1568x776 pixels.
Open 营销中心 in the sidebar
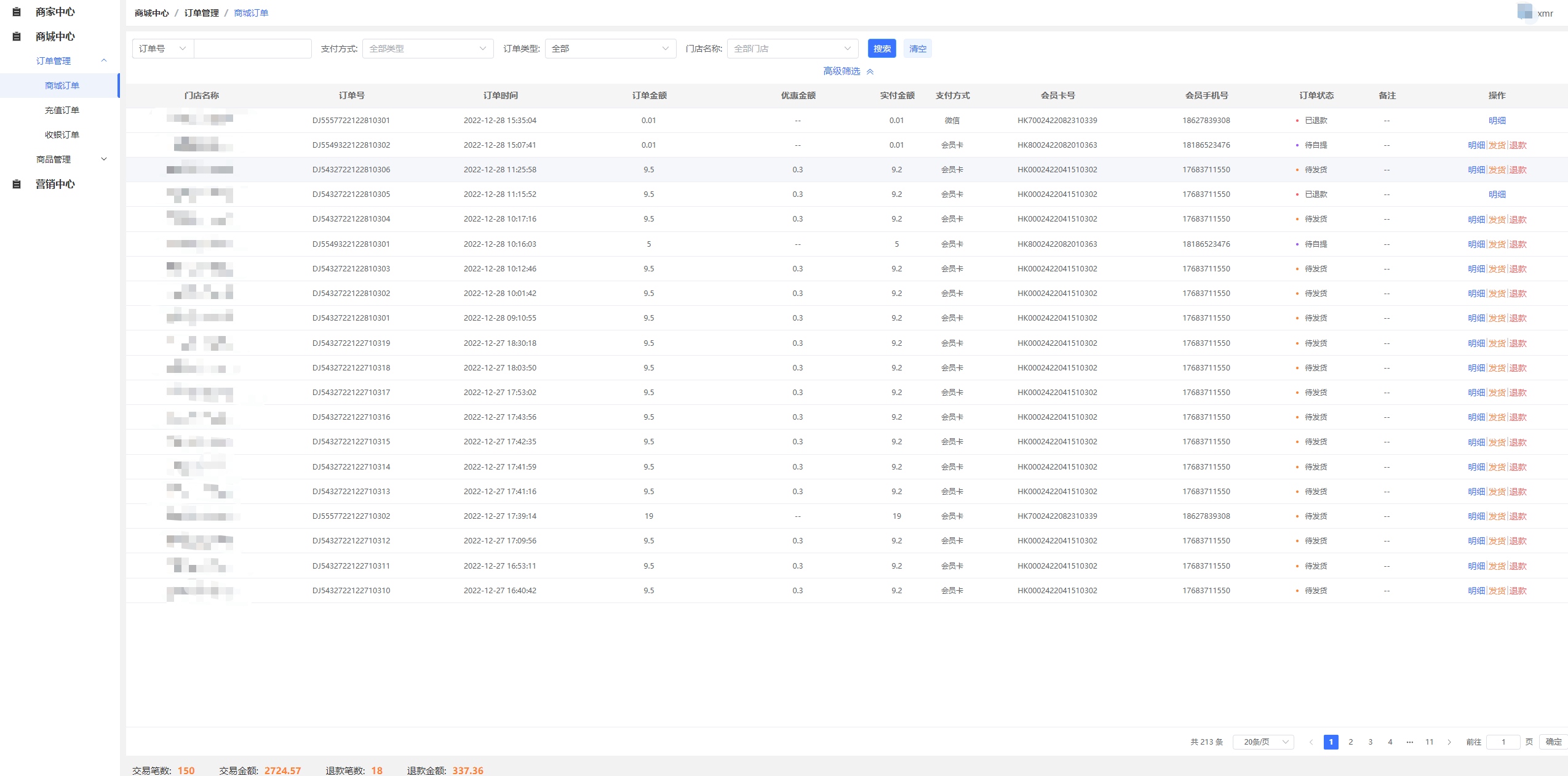pos(55,184)
